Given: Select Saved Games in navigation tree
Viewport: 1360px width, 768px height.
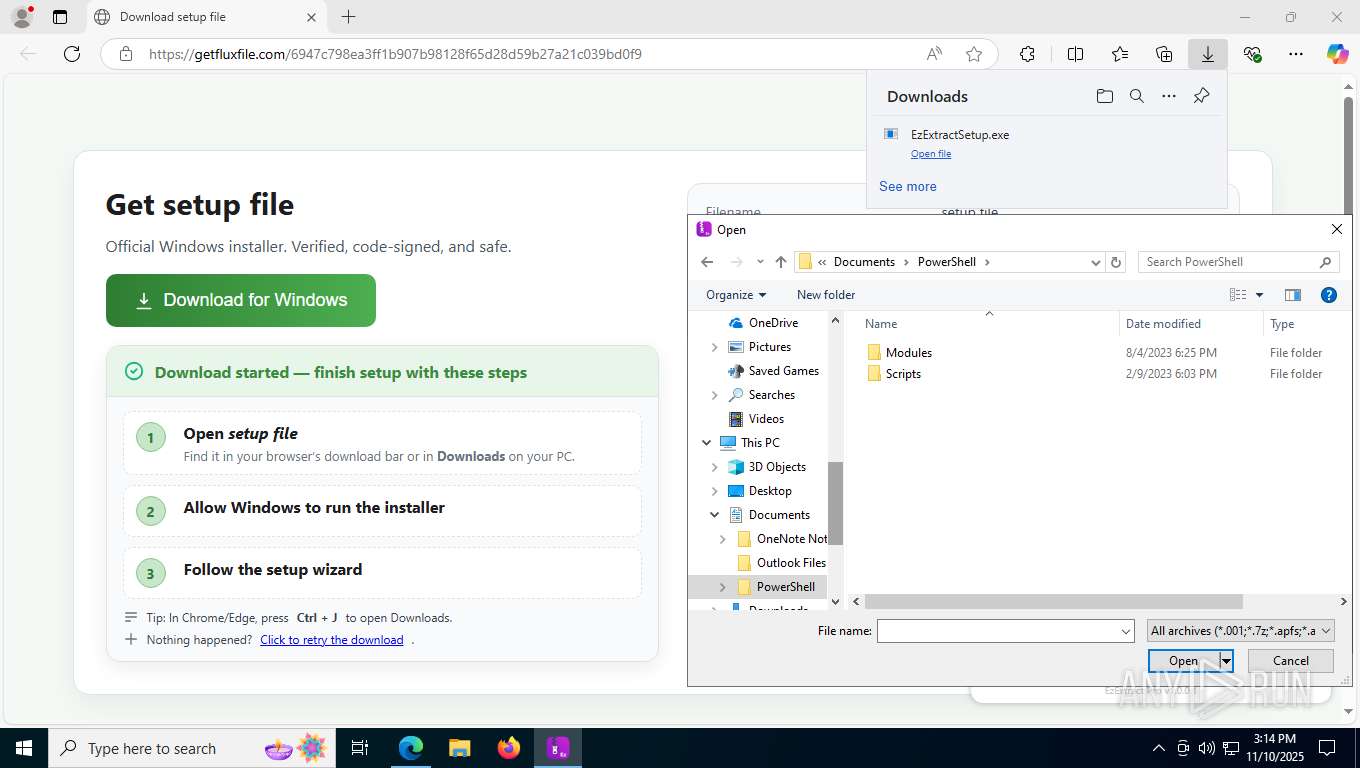Looking at the screenshot, I should [x=784, y=371].
